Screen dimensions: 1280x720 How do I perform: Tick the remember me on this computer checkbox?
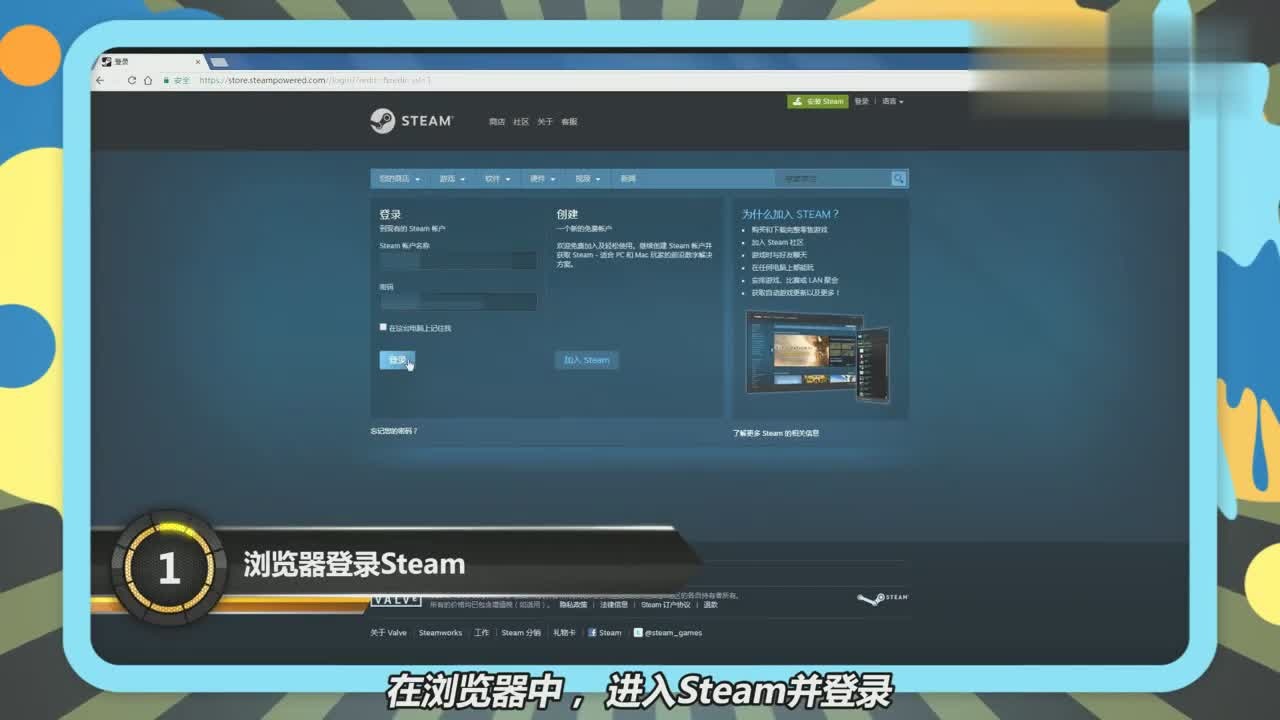(x=383, y=327)
